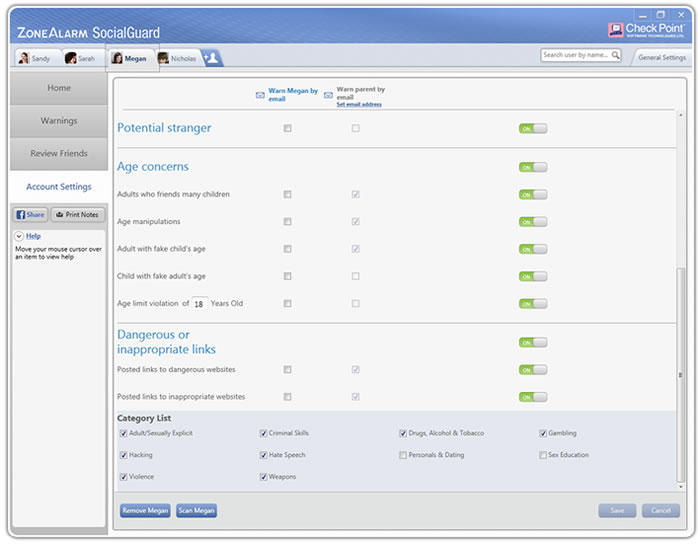Toggle Age concerns switch
700x545 pixels.
coord(533,167)
